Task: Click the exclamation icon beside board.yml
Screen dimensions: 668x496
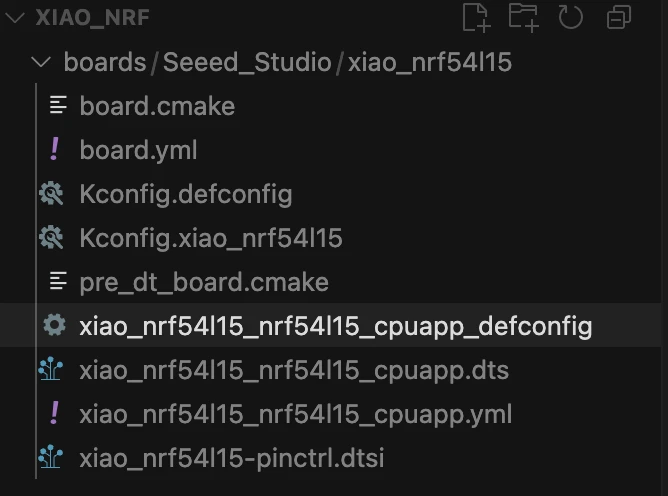Action: click(54, 150)
